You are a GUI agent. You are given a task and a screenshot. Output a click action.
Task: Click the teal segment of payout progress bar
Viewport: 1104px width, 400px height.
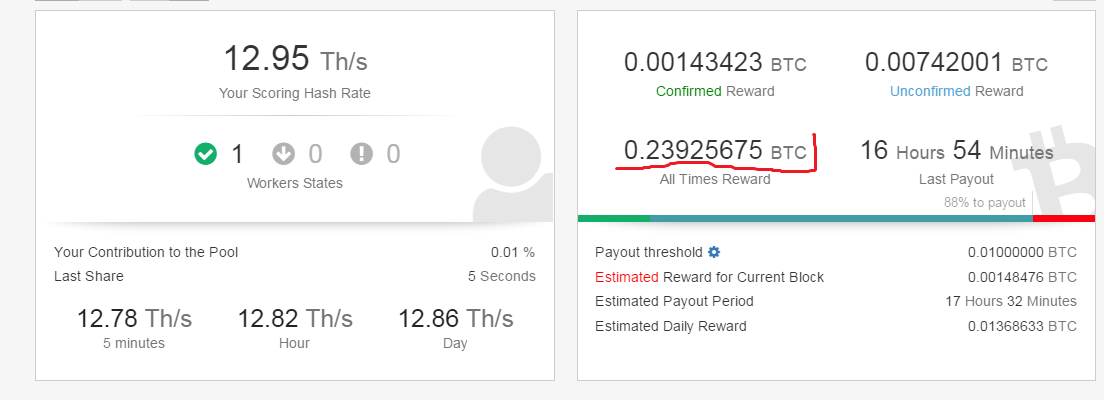[841, 219]
